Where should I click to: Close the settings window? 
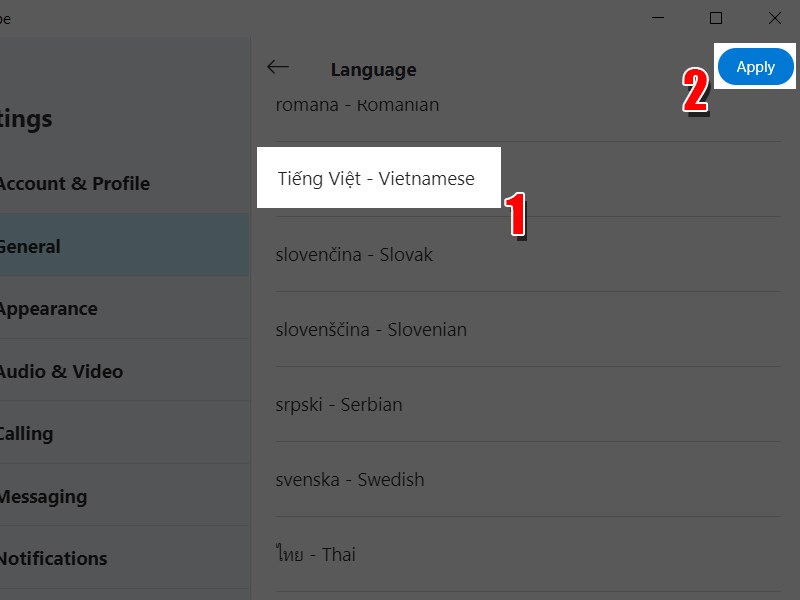pyautogui.click(x=774, y=18)
